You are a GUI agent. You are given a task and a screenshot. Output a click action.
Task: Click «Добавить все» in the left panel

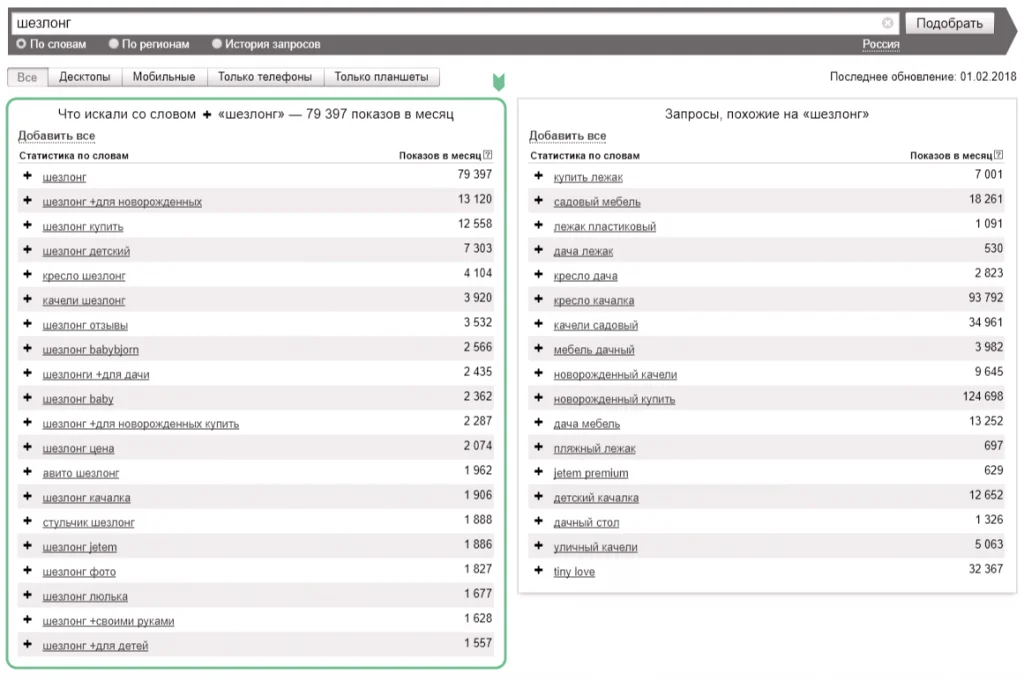click(x=56, y=136)
